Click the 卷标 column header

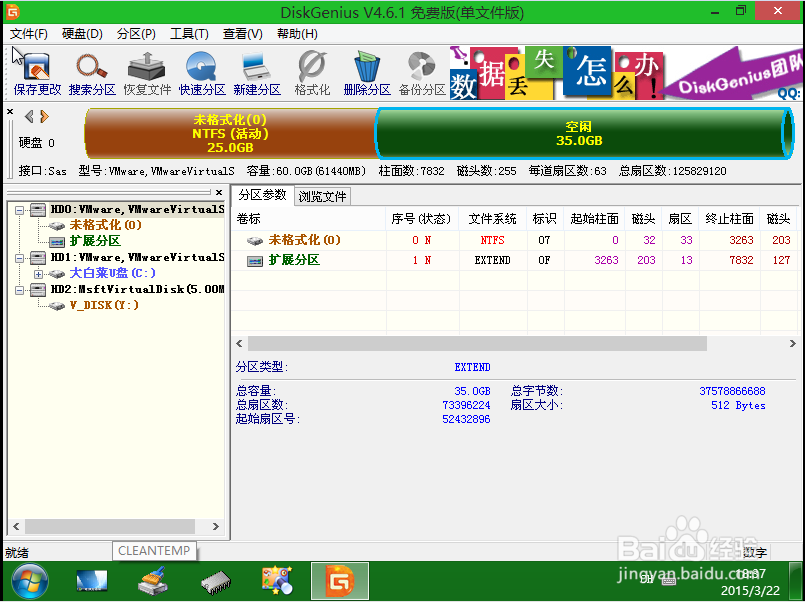309,219
